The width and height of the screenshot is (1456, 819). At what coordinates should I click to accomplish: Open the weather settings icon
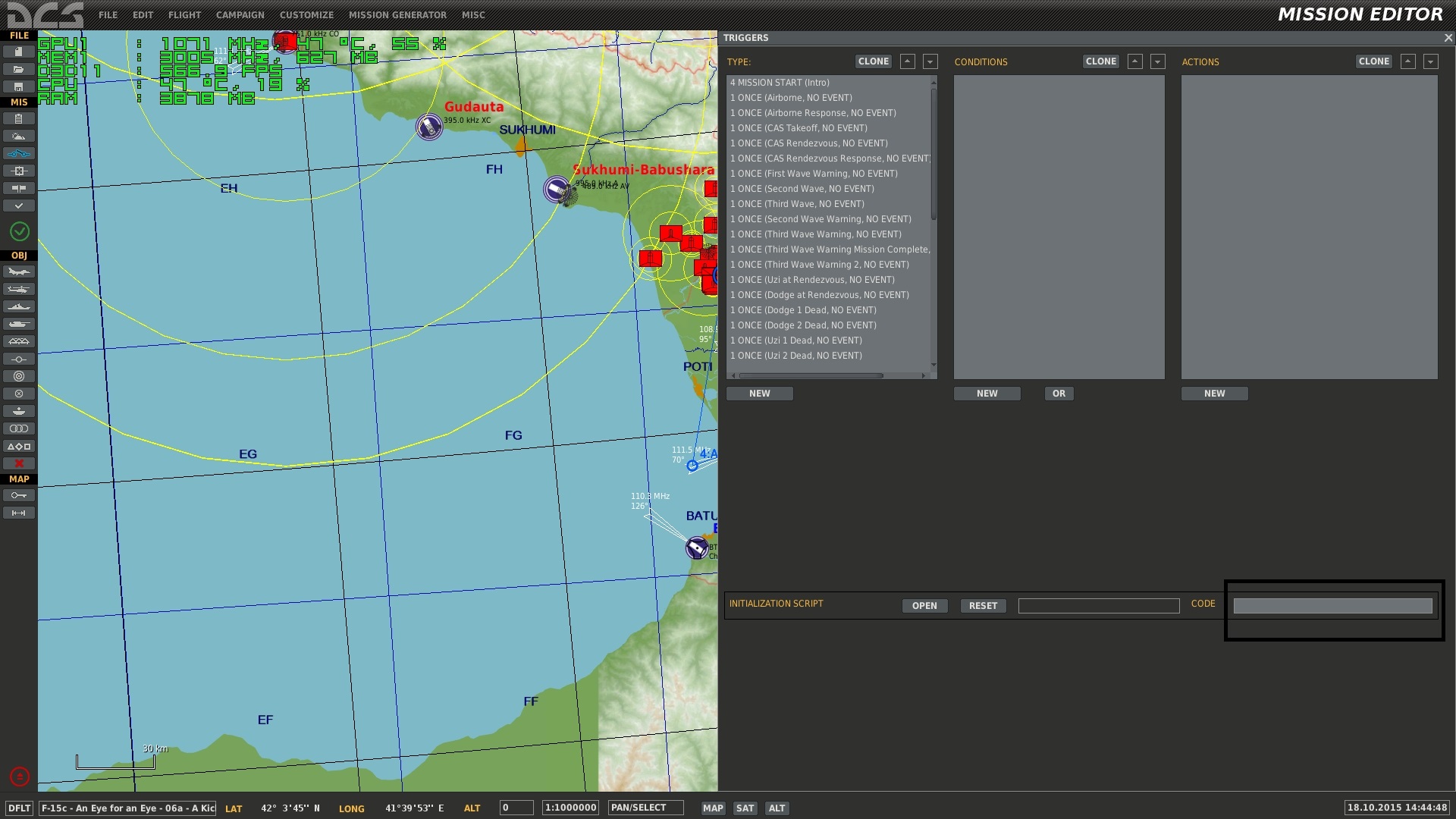pos(19,136)
